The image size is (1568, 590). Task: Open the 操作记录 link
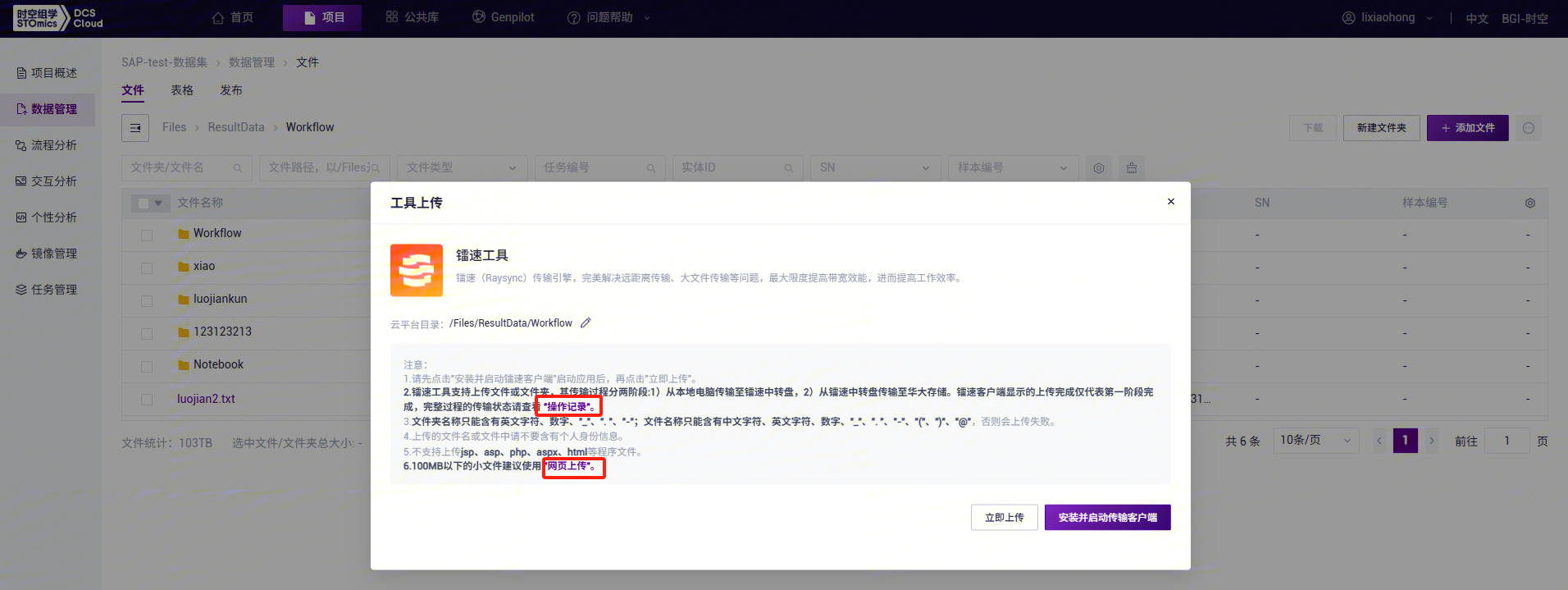pos(567,407)
